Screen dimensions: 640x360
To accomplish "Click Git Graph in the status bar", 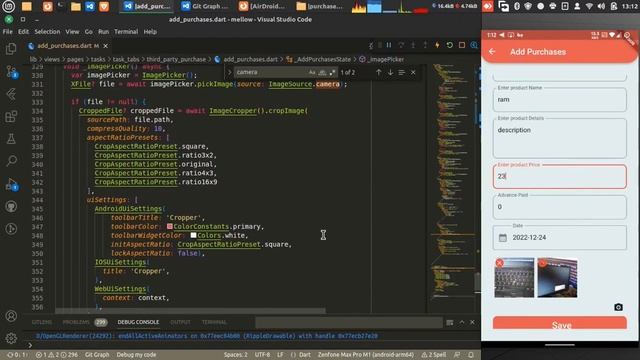I will point(97,355).
